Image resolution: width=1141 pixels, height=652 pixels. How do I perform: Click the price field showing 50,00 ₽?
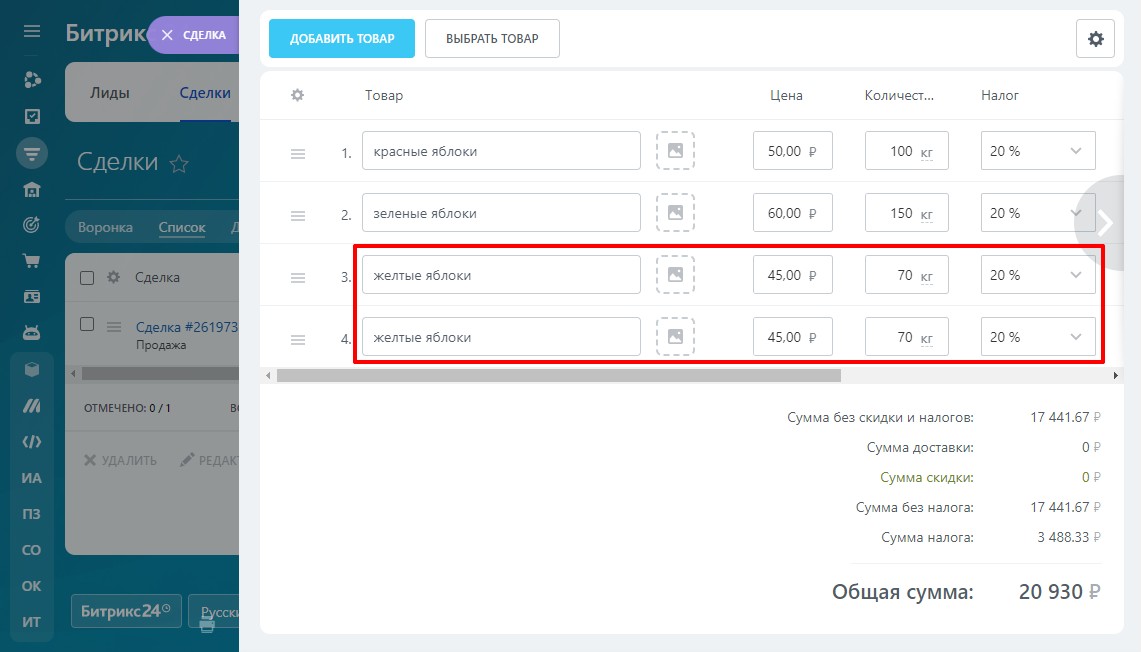[792, 151]
